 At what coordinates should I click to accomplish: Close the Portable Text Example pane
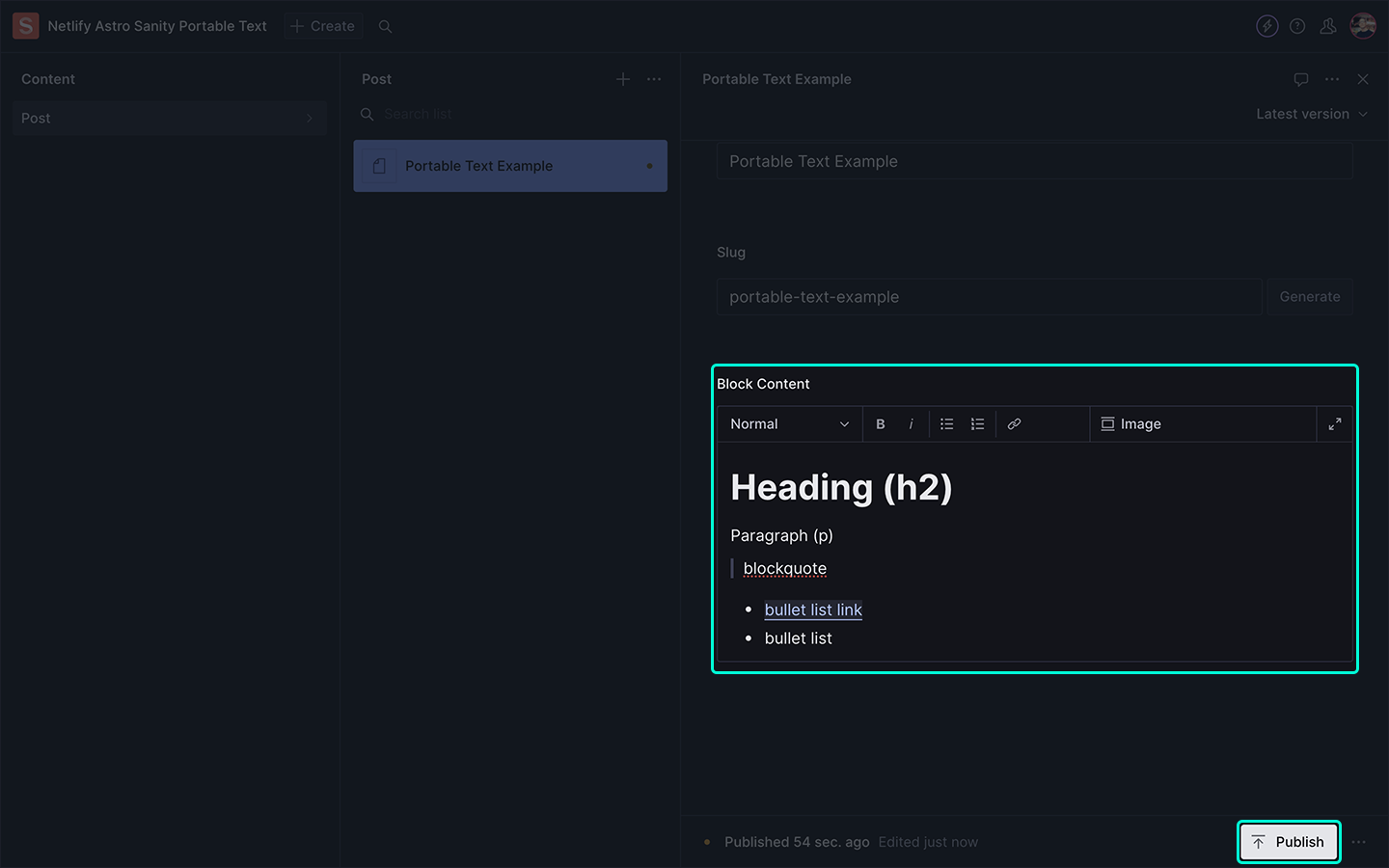[x=1363, y=79]
